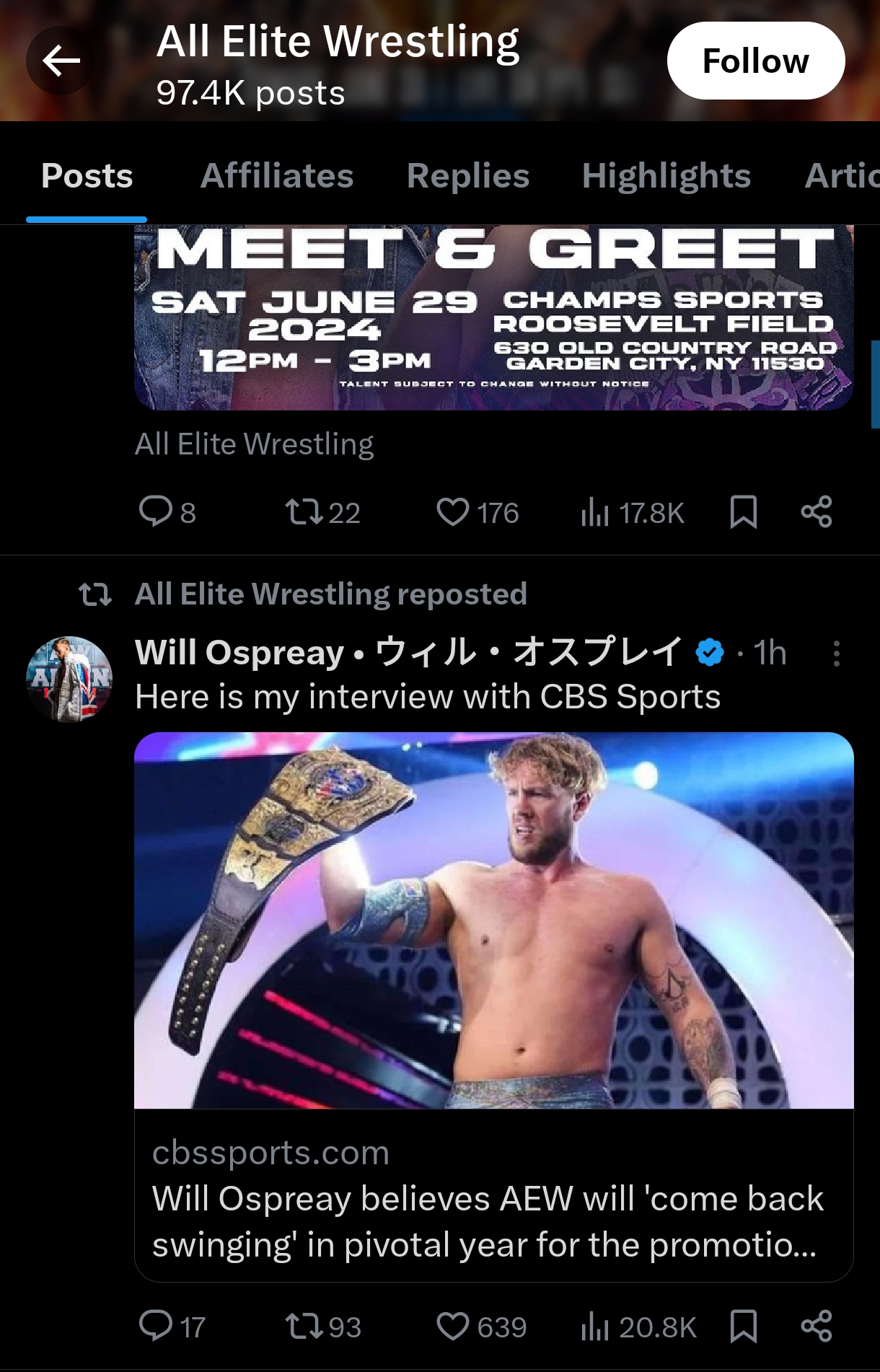Viewport: 880px width, 1372px height.
Task: Reply to the Meet & Greet post
Action: [x=167, y=512]
